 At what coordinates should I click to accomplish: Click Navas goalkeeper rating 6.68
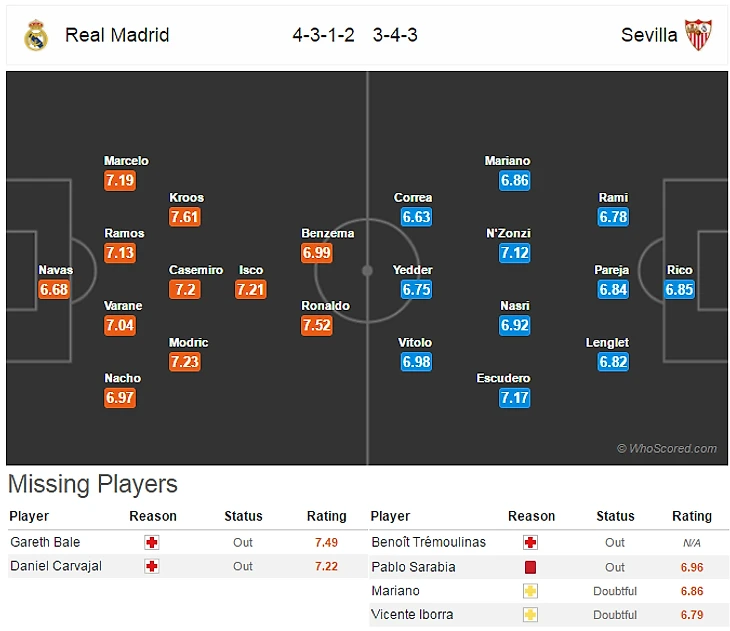point(55,290)
